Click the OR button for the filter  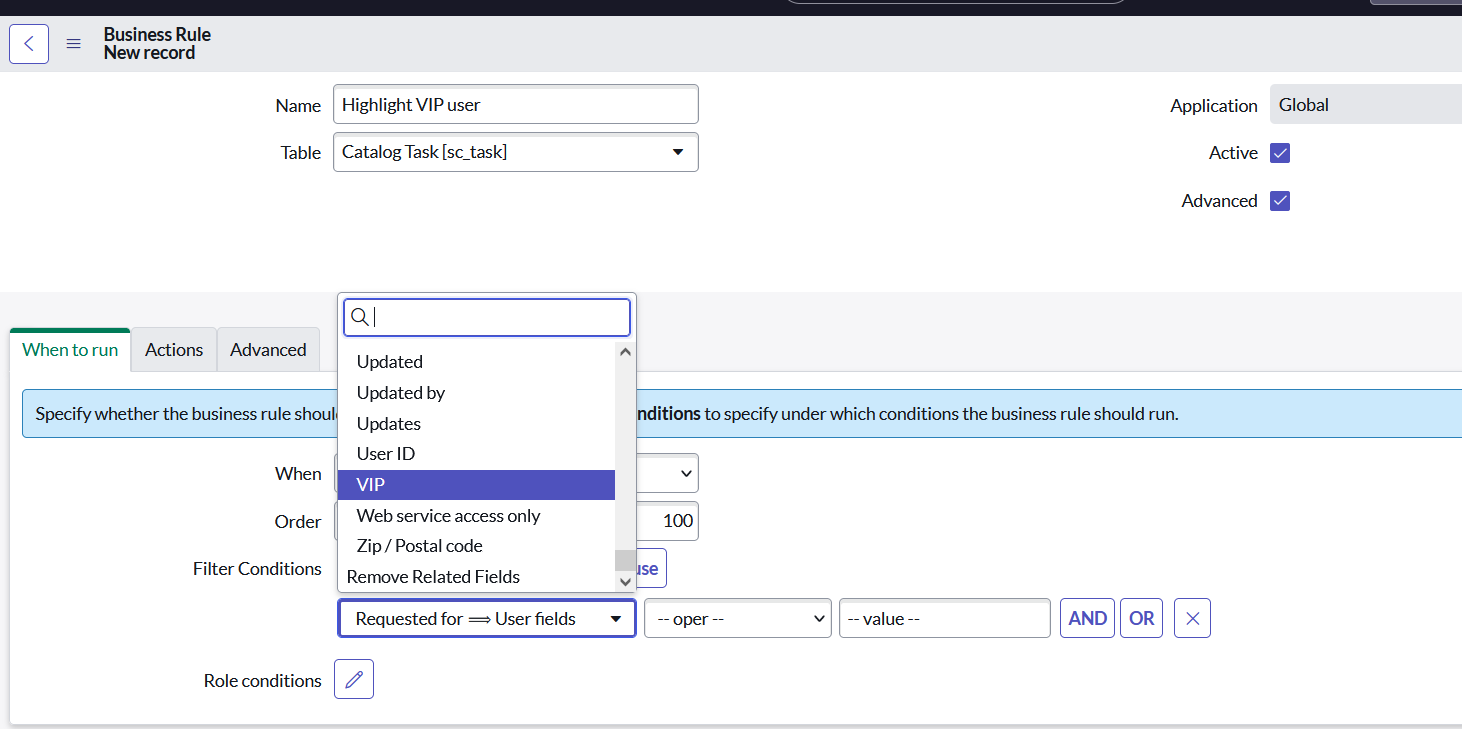1141,618
